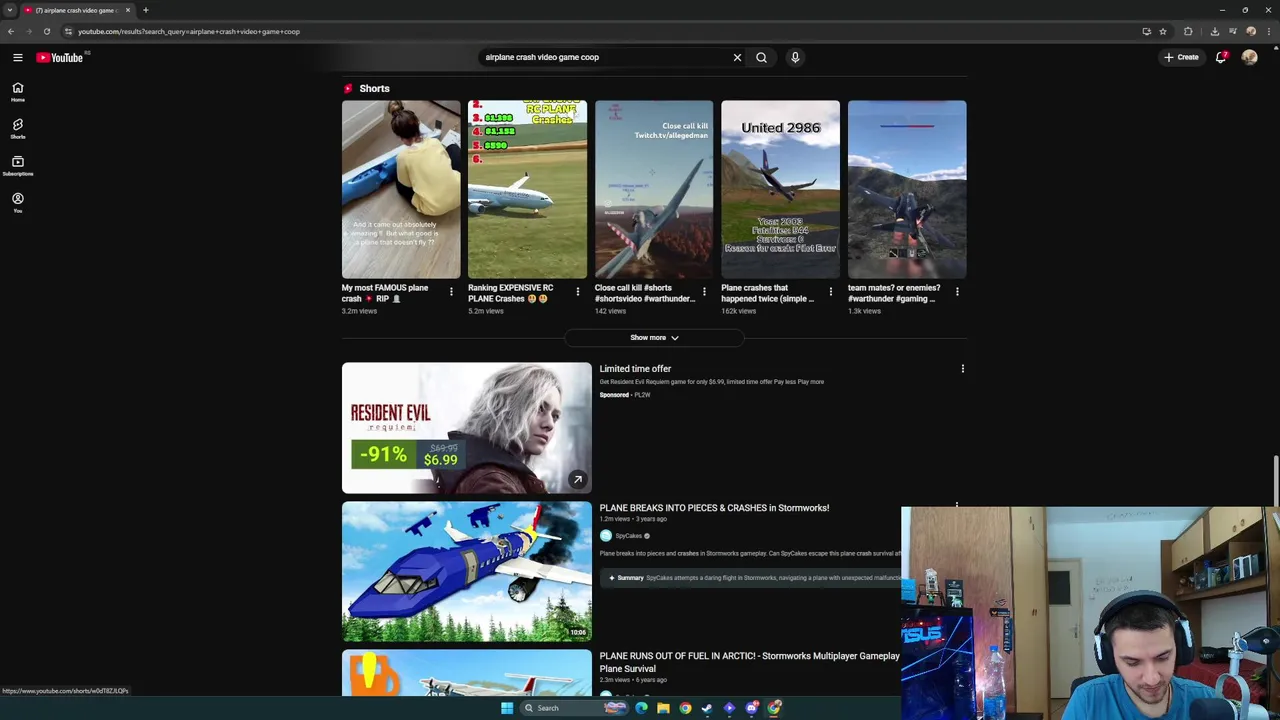1280x720 pixels.
Task: Bookmark this page with the star icon
Action: click(1162, 31)
